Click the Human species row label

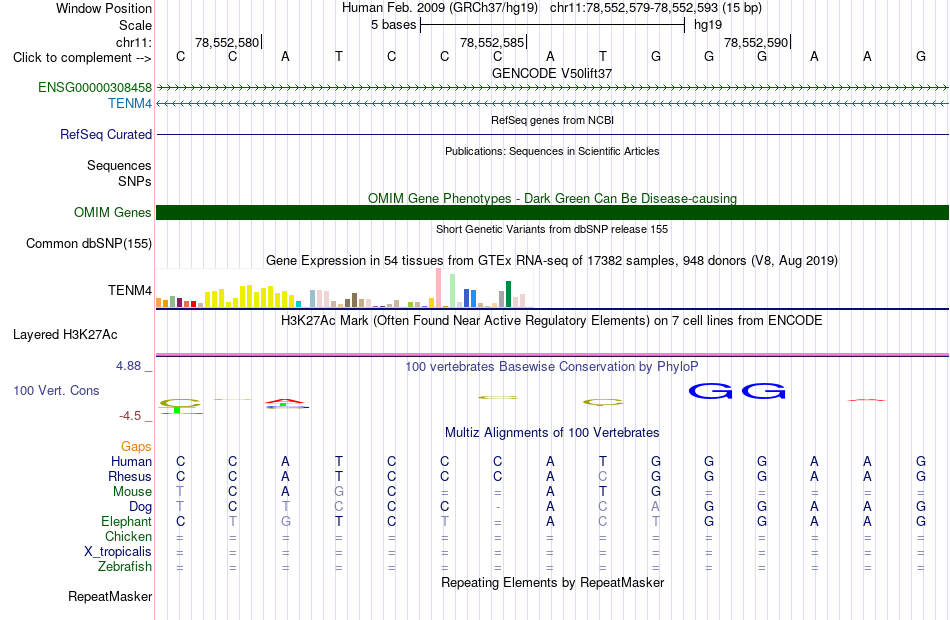(x=131, y=462)
